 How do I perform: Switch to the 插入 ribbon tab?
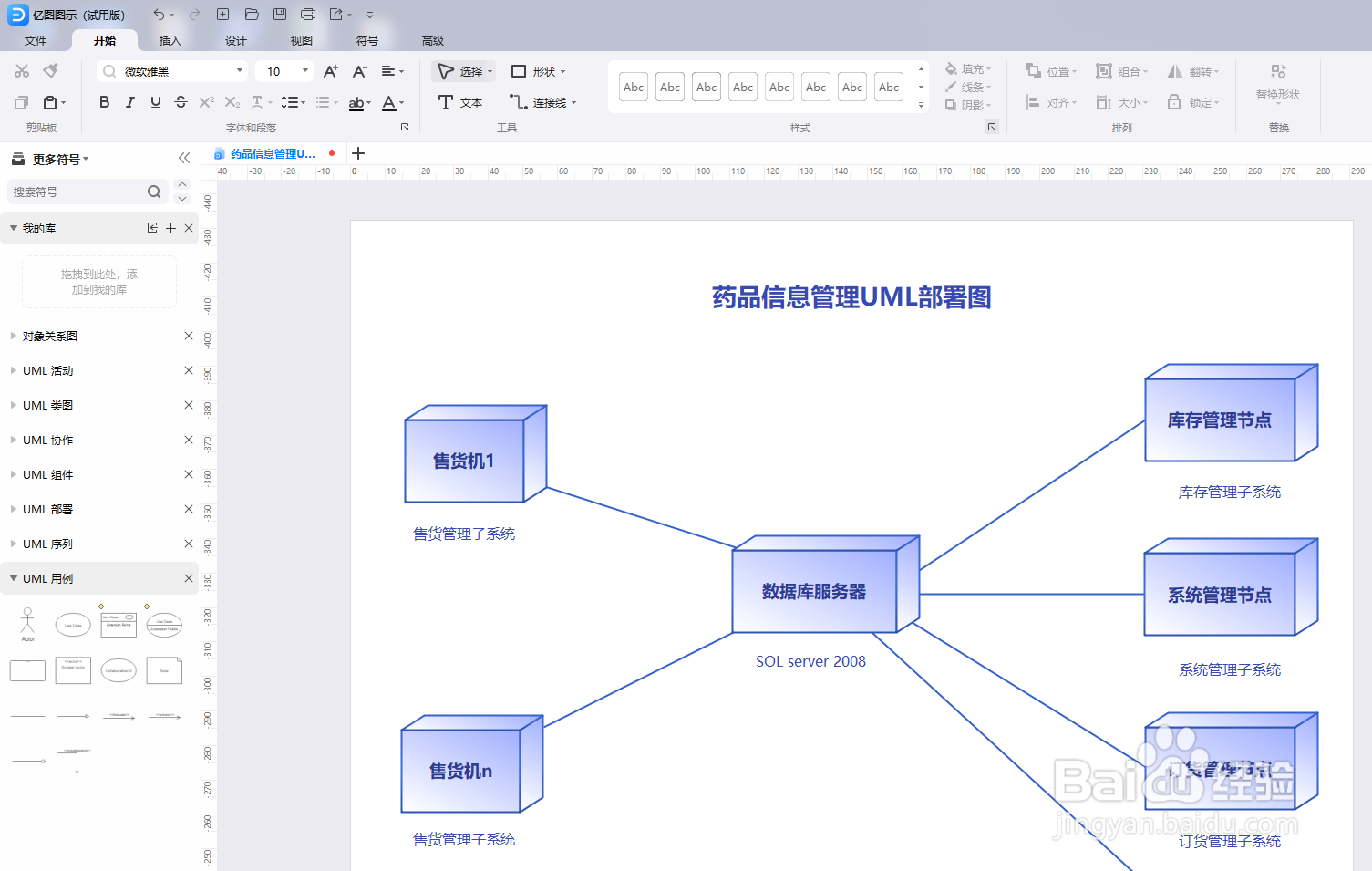[x=170, y=40]
